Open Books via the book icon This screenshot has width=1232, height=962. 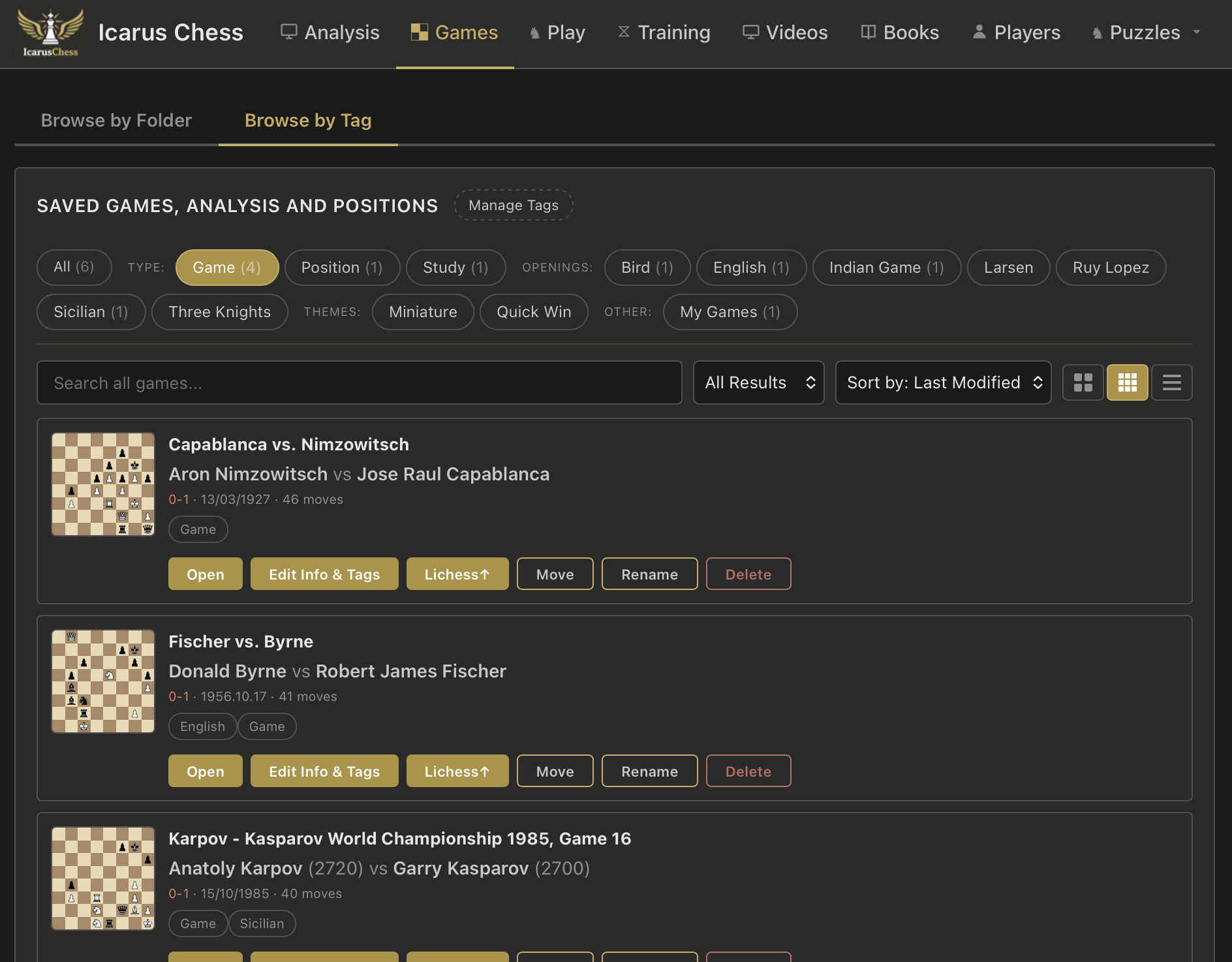(867, 31)
